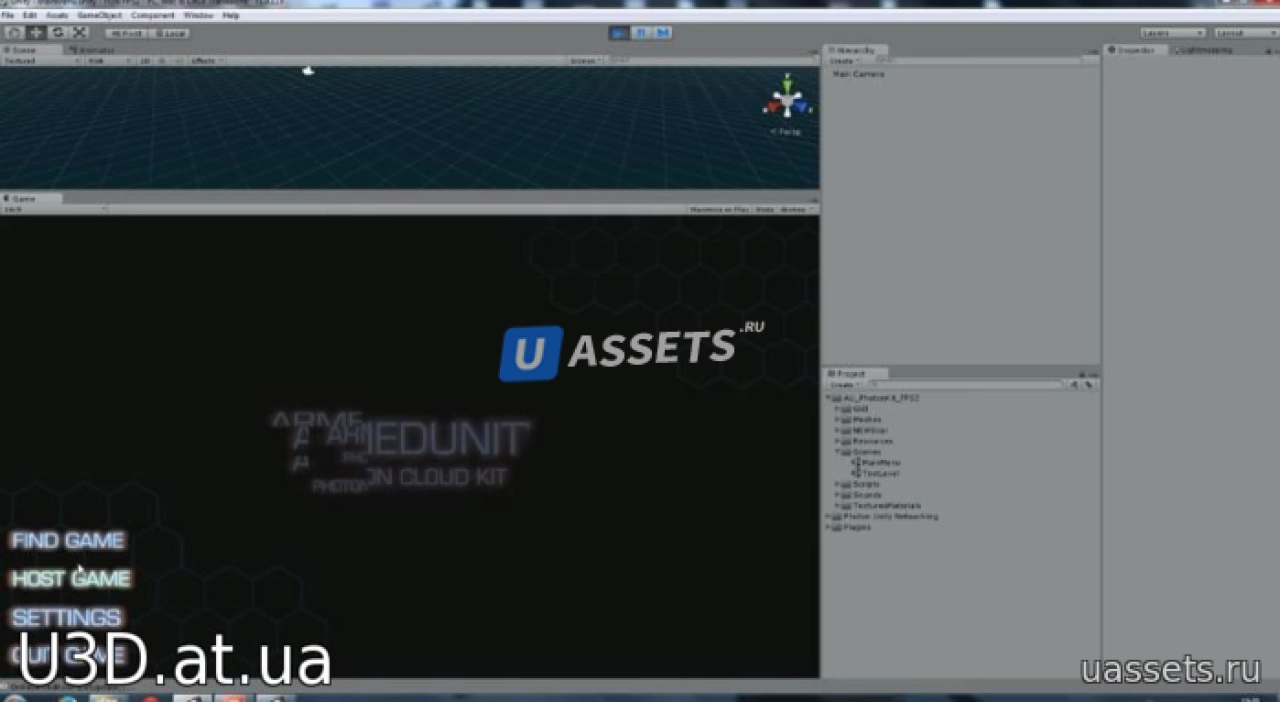Open the Edit menu
The height and width of the screenshot is (702, 1280).
[30, 16]
